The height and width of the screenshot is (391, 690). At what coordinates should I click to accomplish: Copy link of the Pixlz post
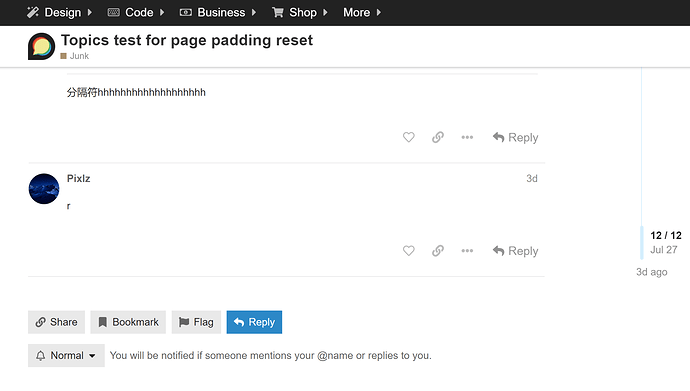pos(438,251)
